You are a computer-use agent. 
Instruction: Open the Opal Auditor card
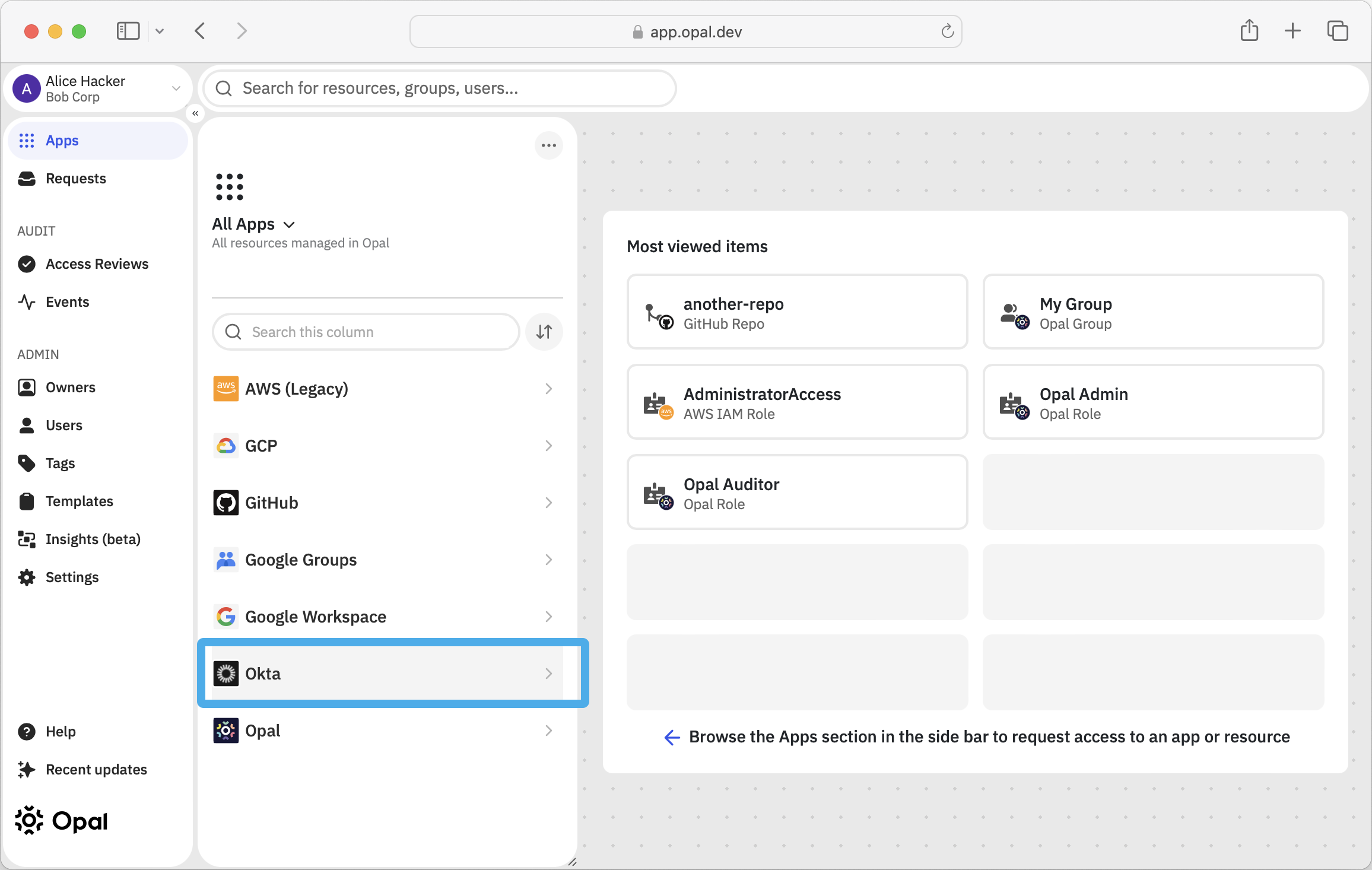798,492
